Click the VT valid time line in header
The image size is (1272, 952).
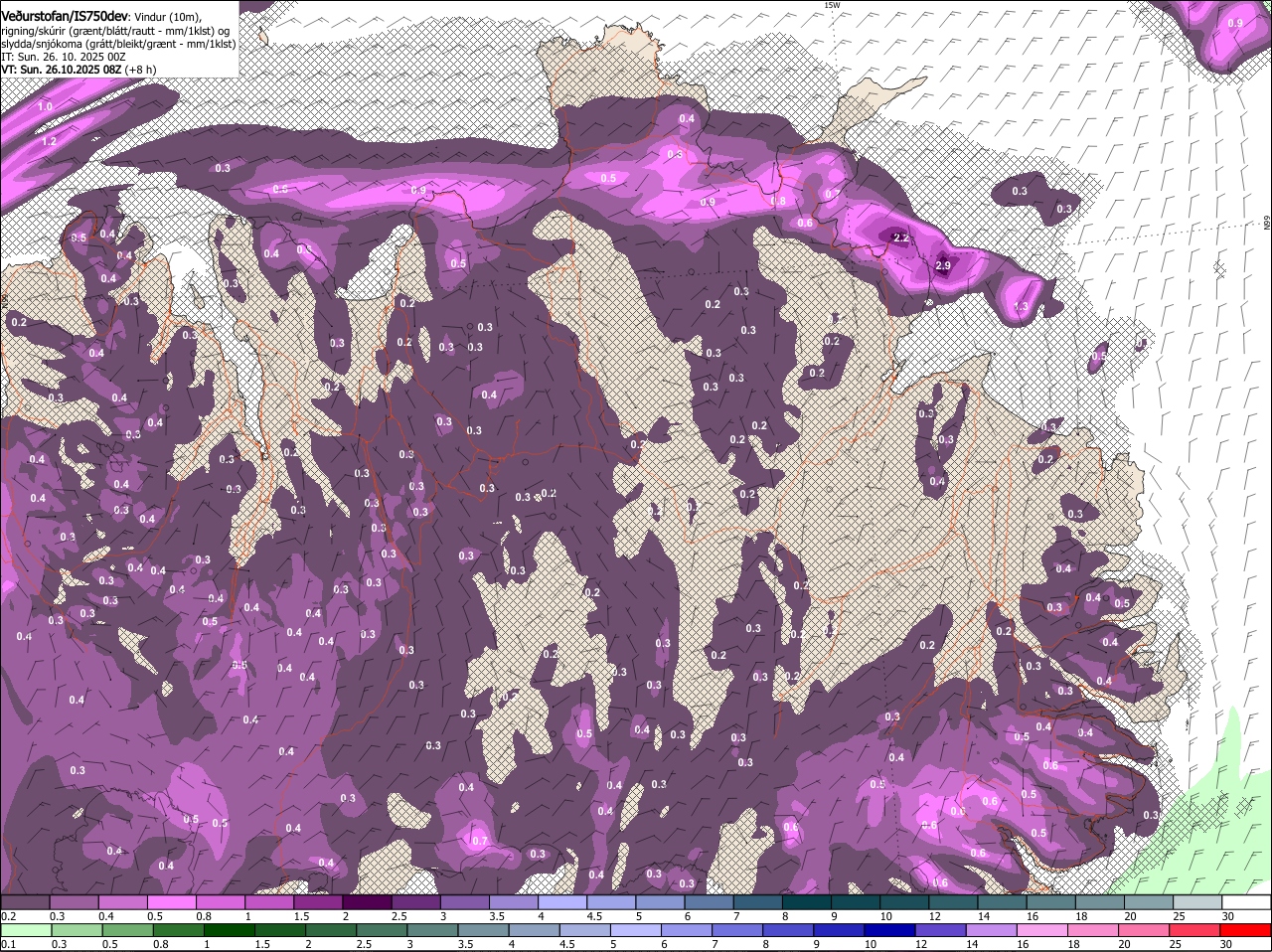(79, 70)
